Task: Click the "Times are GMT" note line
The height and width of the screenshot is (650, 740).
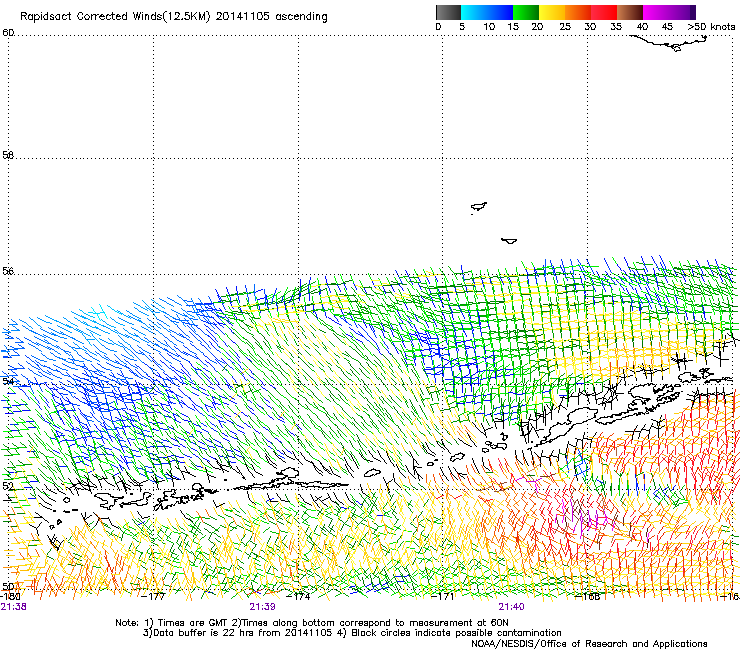Action: [x=312, y=623]
